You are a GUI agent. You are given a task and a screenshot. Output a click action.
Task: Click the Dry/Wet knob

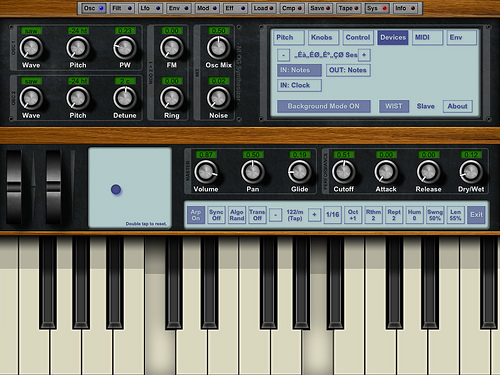471,172
